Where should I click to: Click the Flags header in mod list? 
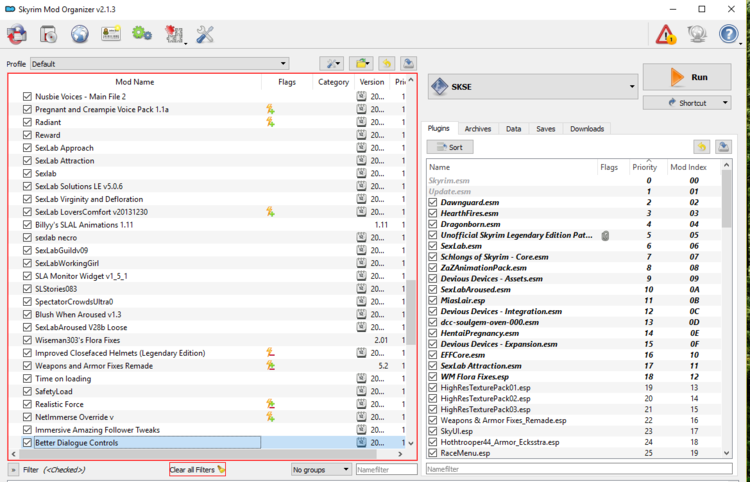point(287,82)
